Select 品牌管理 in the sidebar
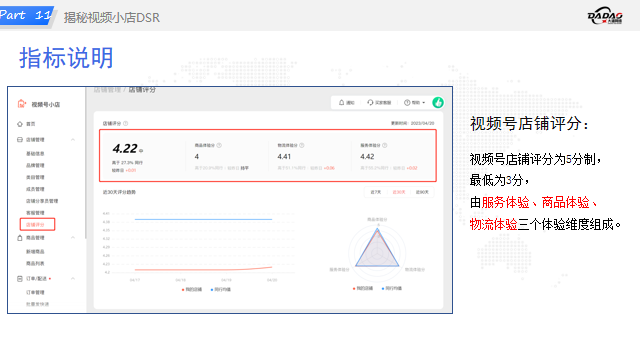This screenshot has width=640, height=360. click(35, 165)
